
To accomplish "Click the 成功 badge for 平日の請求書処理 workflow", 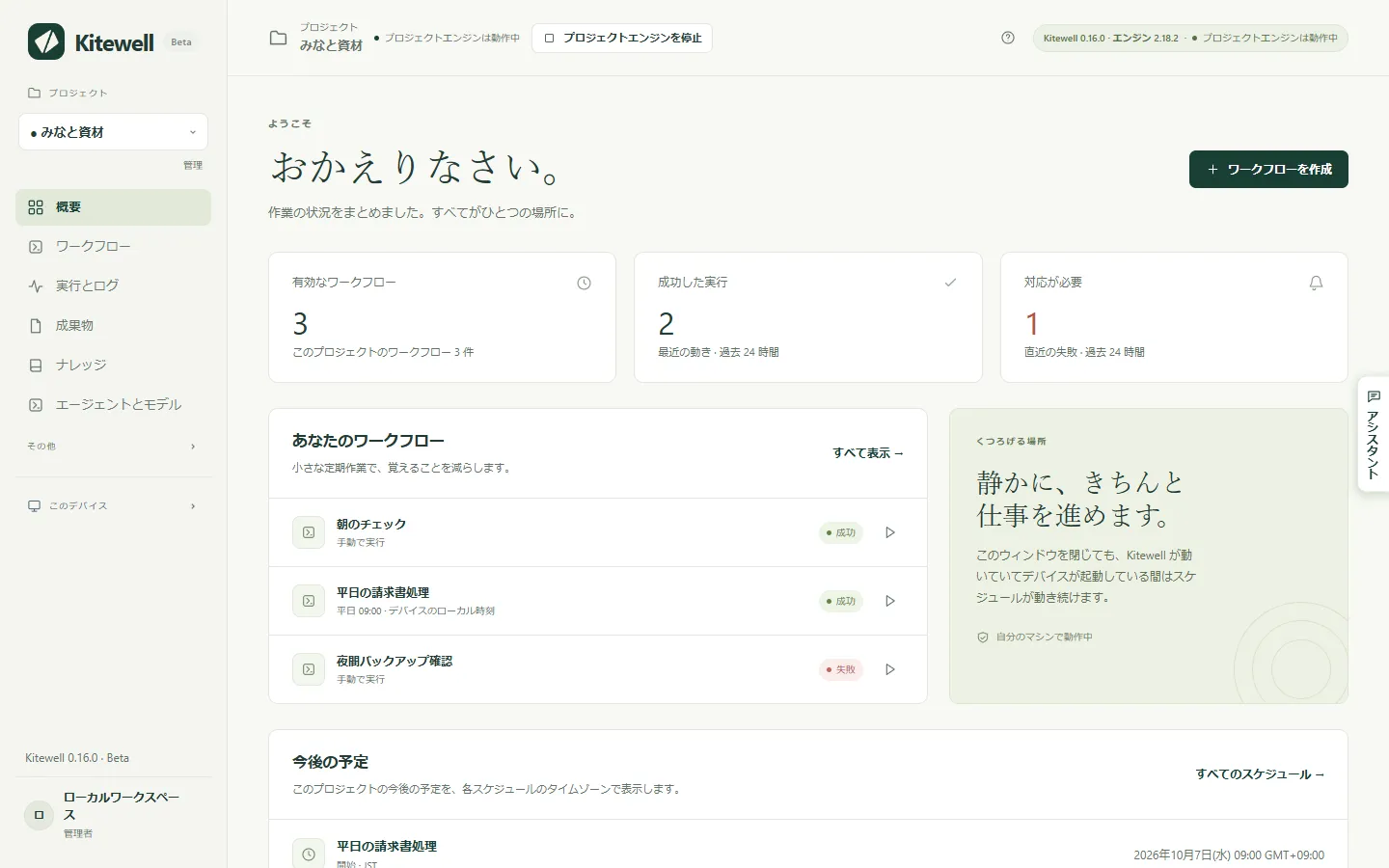I will point(841,601).
